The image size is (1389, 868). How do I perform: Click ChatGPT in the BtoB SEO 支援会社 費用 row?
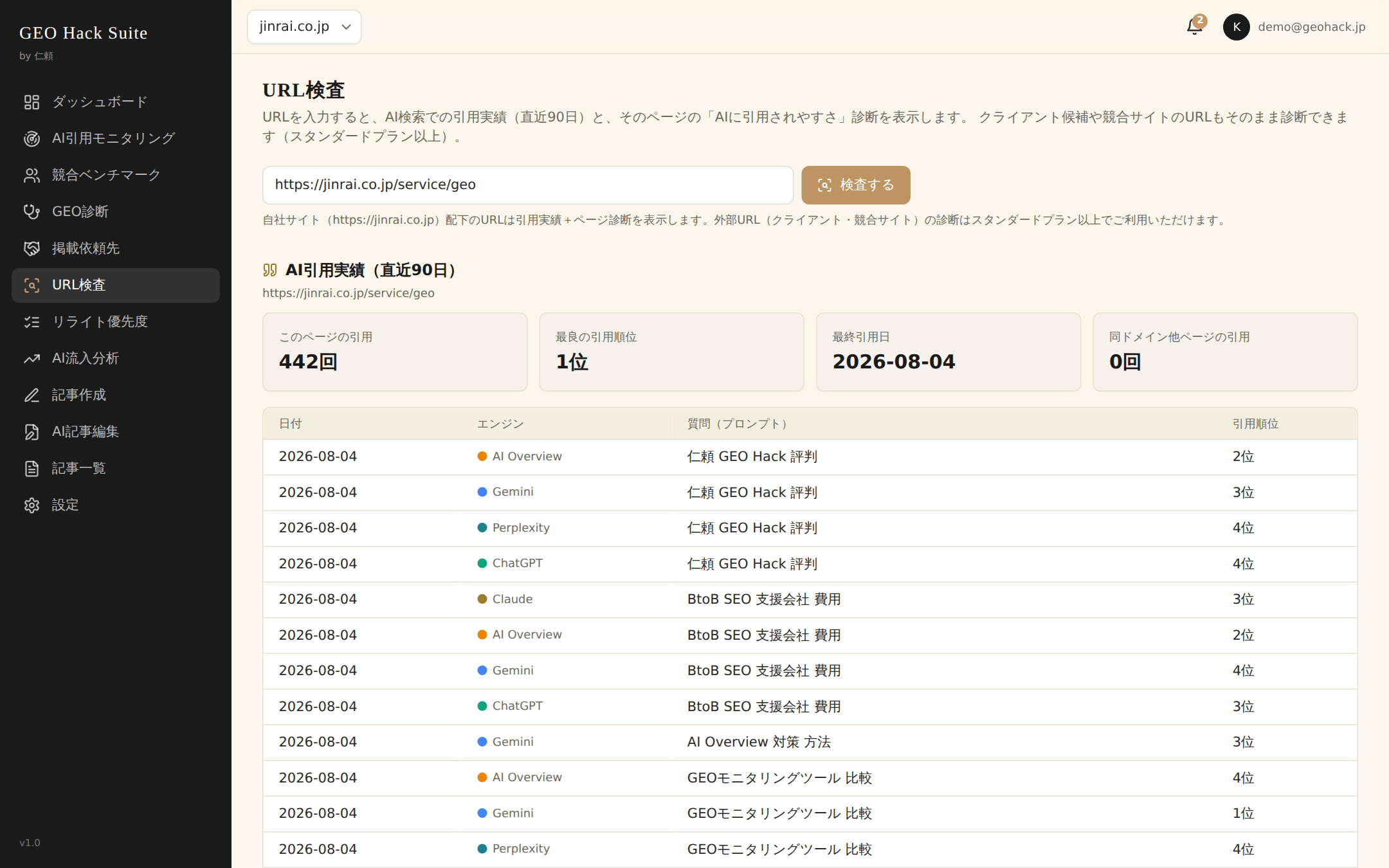pyautogui.click(x=510, y=706)
